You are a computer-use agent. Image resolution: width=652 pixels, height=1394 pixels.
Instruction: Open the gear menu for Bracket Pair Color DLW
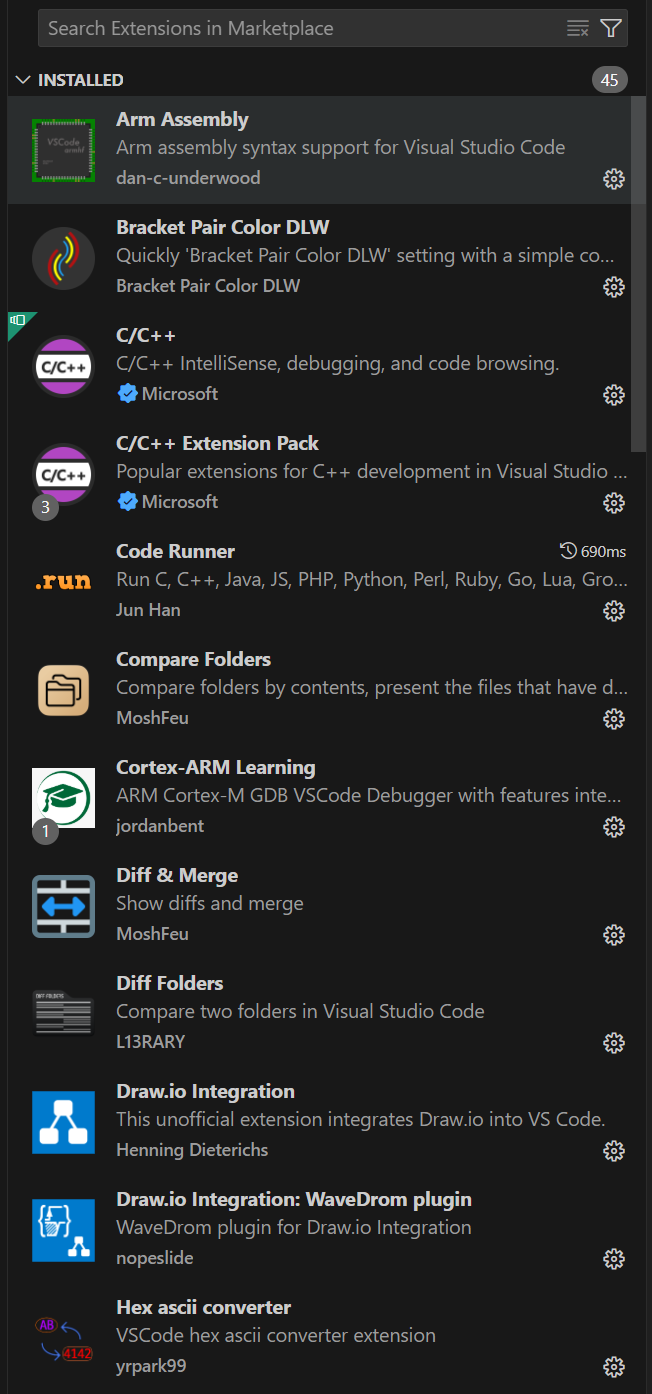click(614, 287)
